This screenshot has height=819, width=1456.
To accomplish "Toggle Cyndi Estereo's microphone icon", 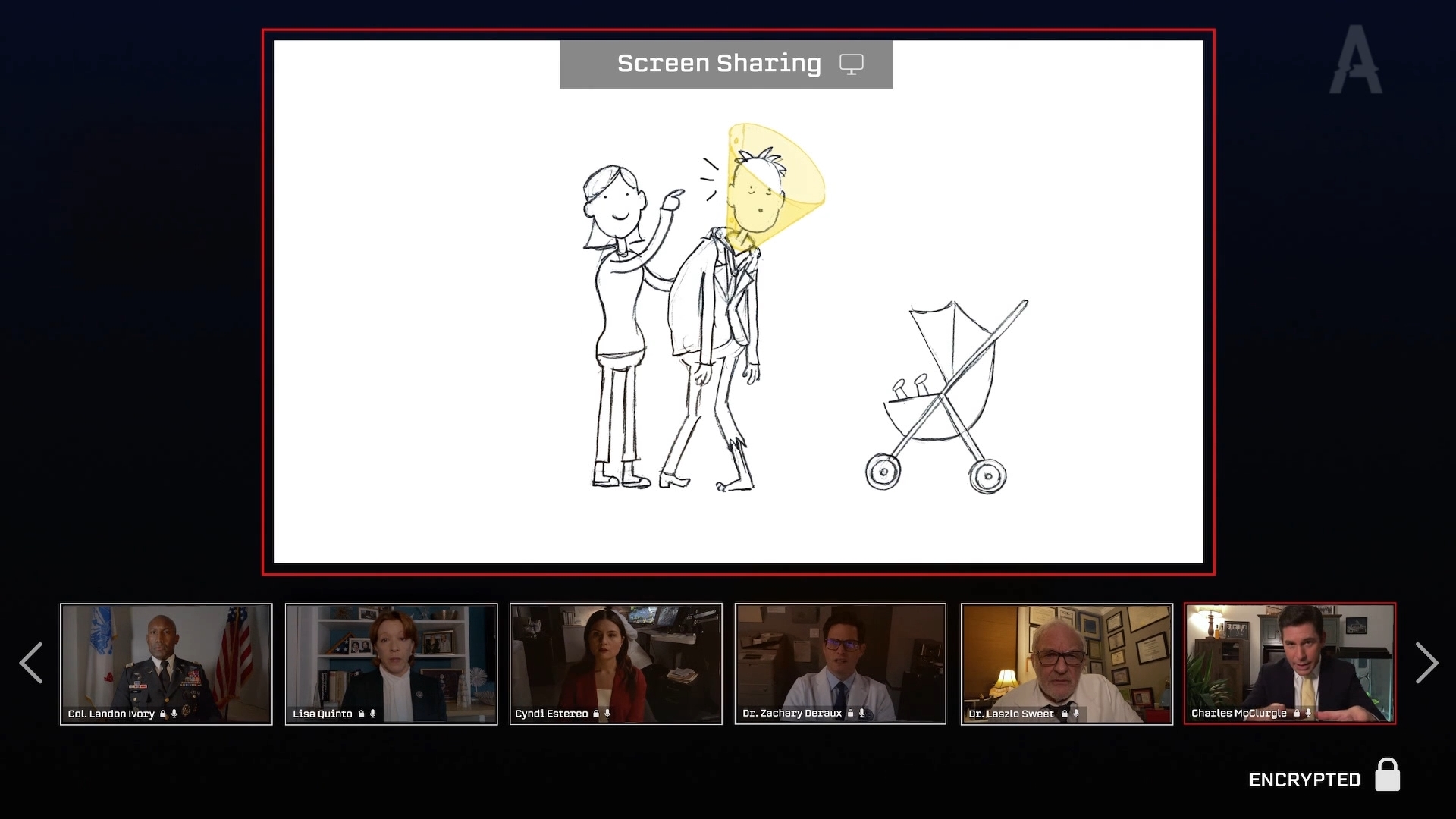I will pyautogui.click(x=607, y=714).
